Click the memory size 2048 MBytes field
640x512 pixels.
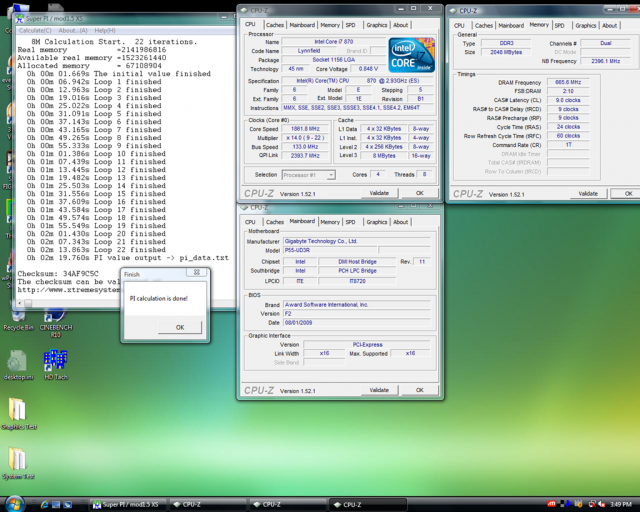506,52
